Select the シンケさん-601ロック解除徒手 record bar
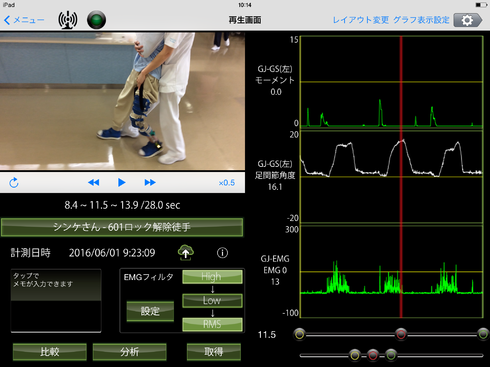490x367 pixels. pos(122,227)
